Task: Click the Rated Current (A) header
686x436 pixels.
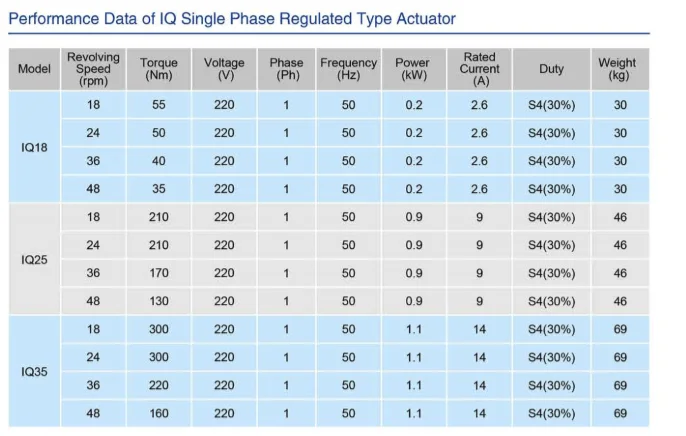Action: coord(479,69)
